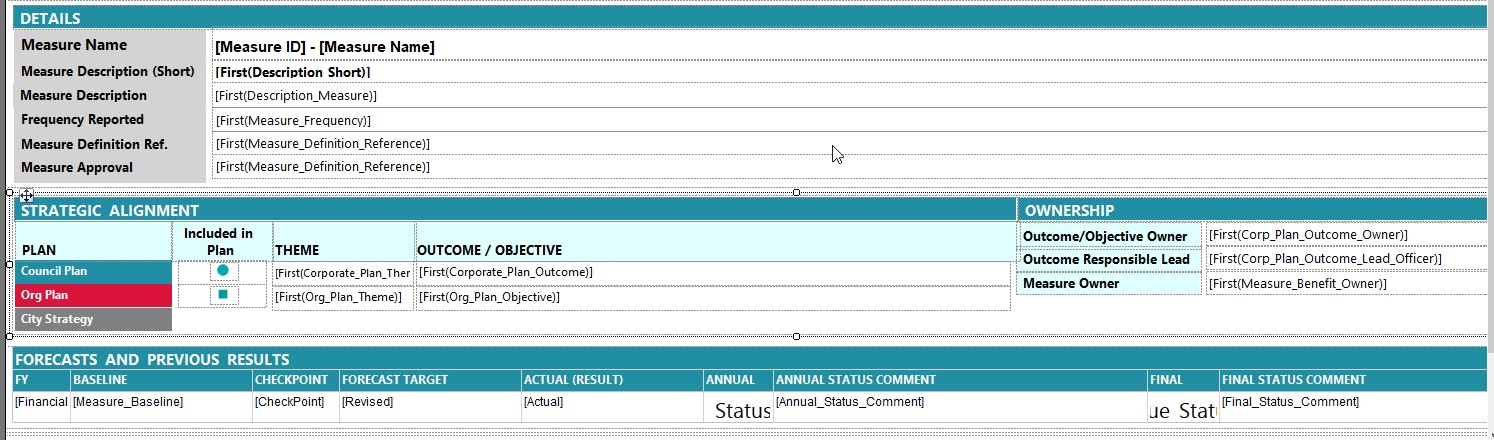Select the teal square indicator in Org Plan row
1494x440 pixels.
[x=223, y=295]
